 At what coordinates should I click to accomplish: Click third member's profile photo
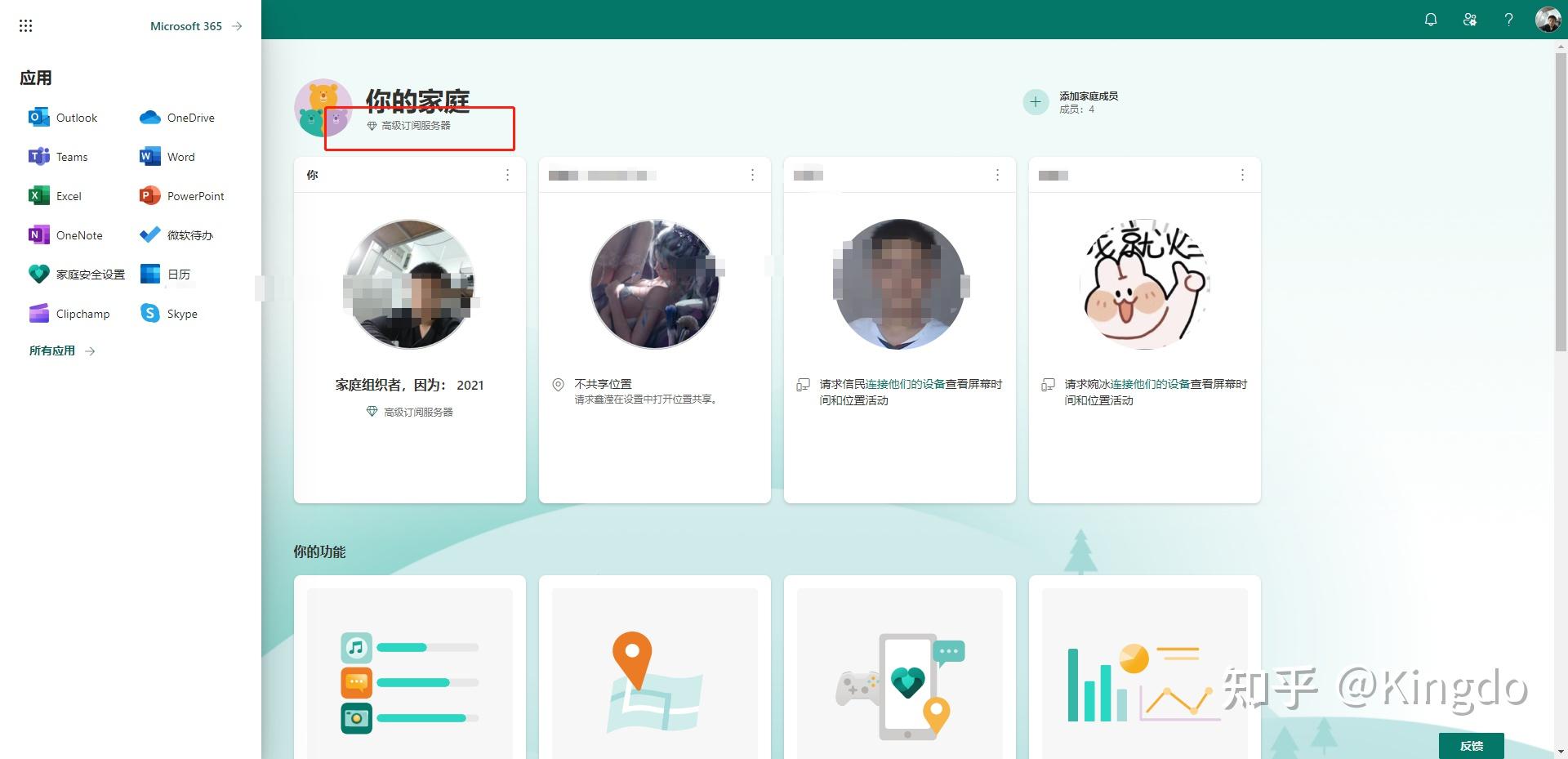(x=900, y=284)
